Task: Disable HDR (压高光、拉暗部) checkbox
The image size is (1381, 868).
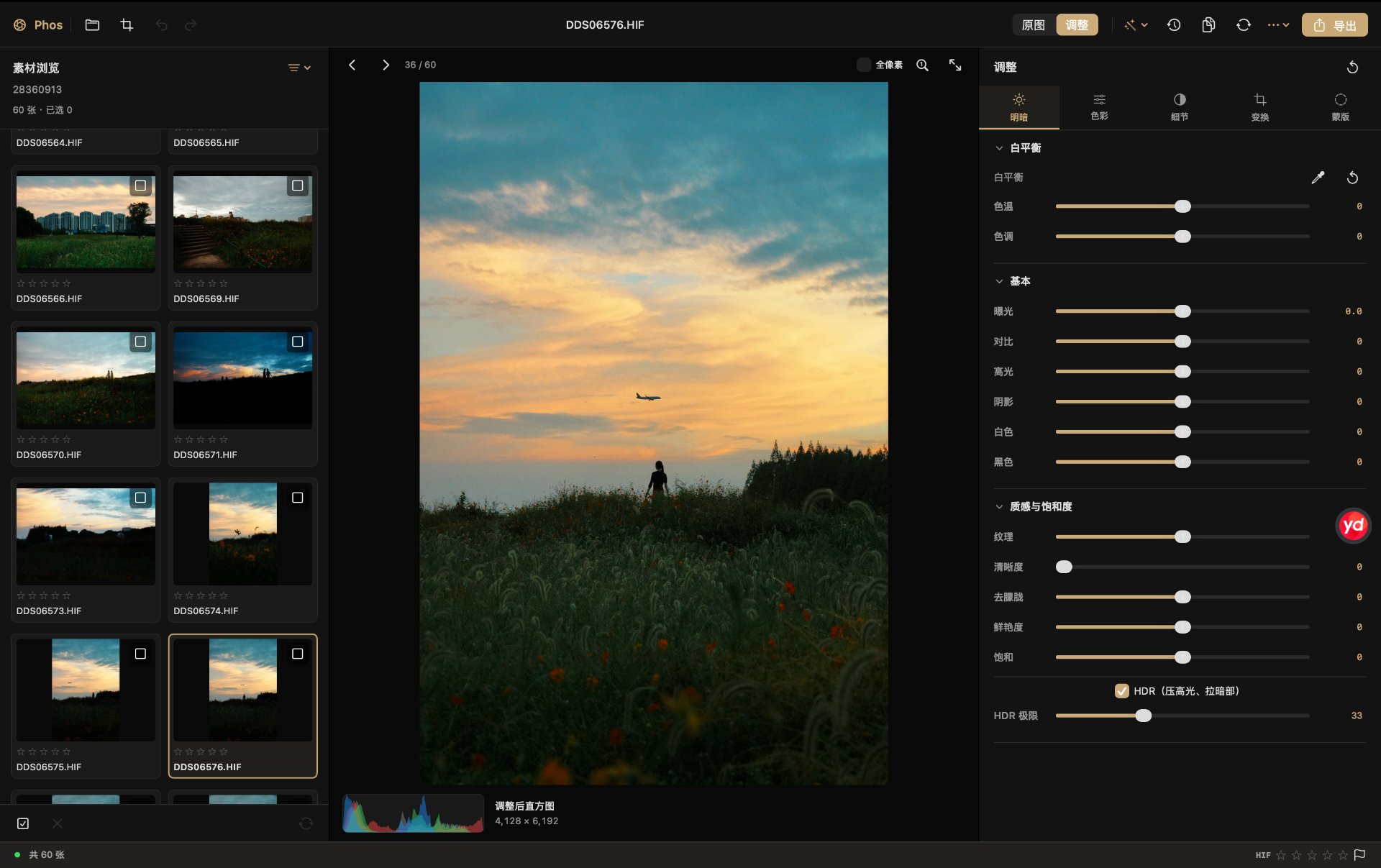Action: tap(1122, 691)
